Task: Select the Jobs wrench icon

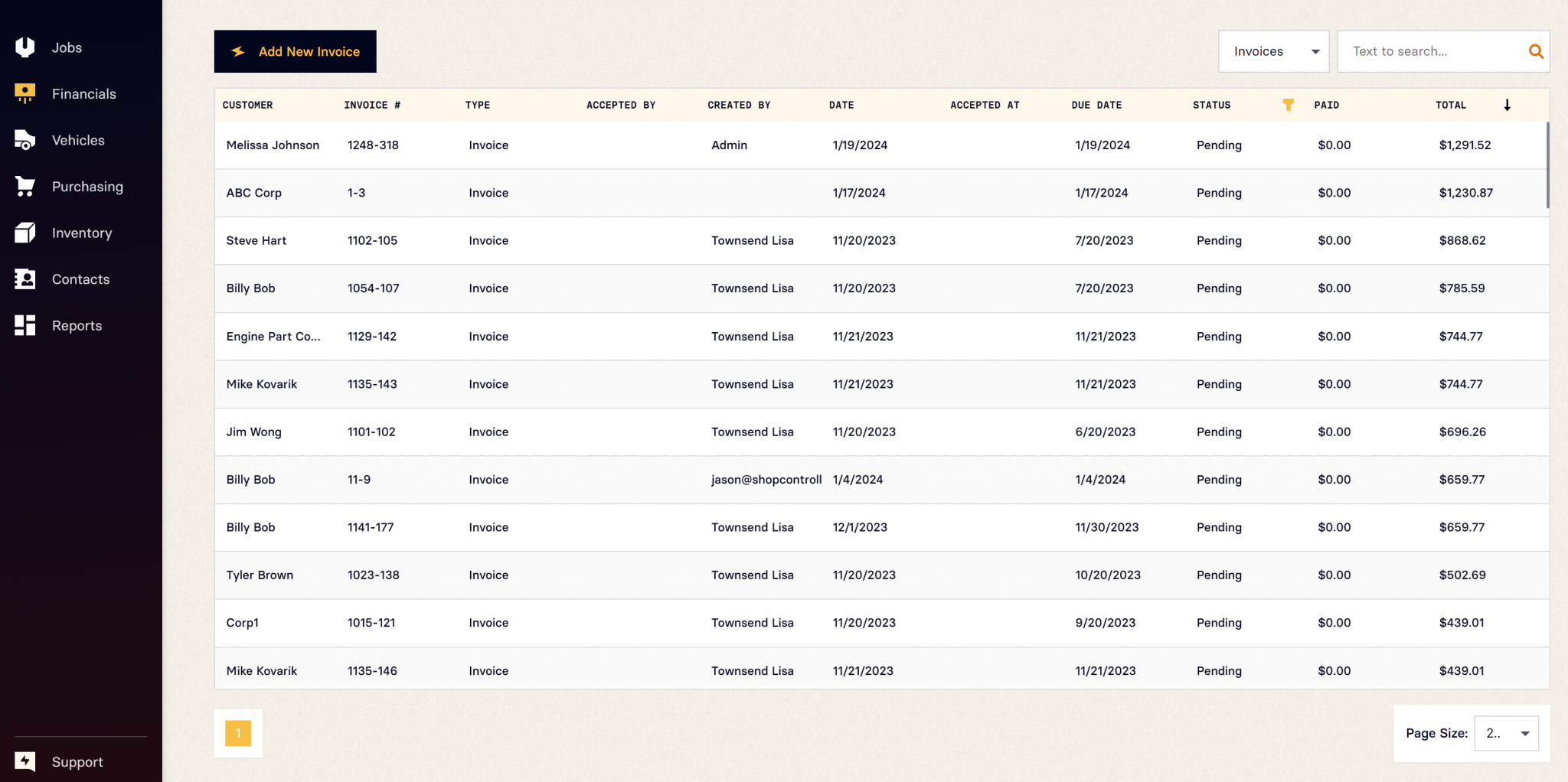Action: 24,47
